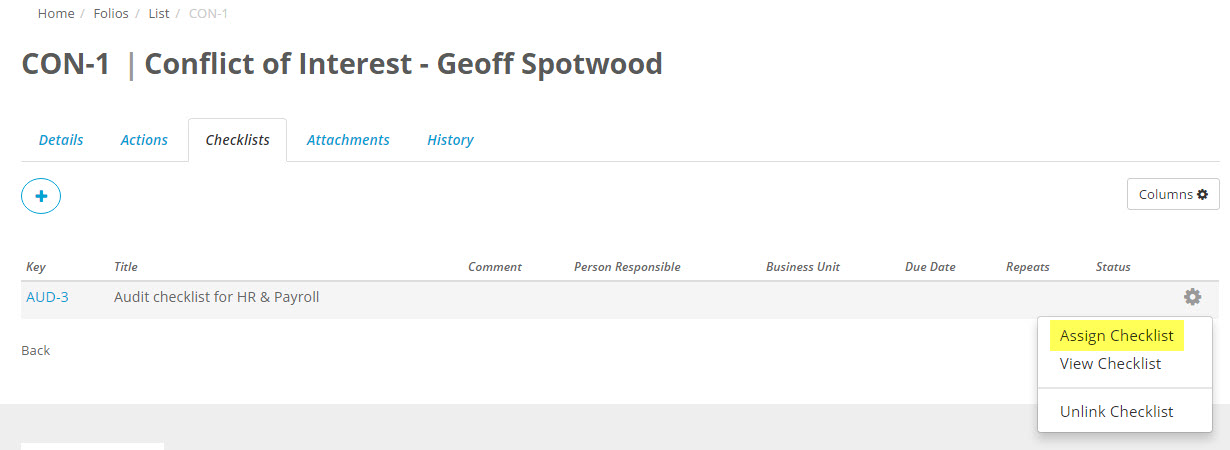Open the Attachments tab
The width and height of the screenshot is (1230, 450).
coord(348,140)
